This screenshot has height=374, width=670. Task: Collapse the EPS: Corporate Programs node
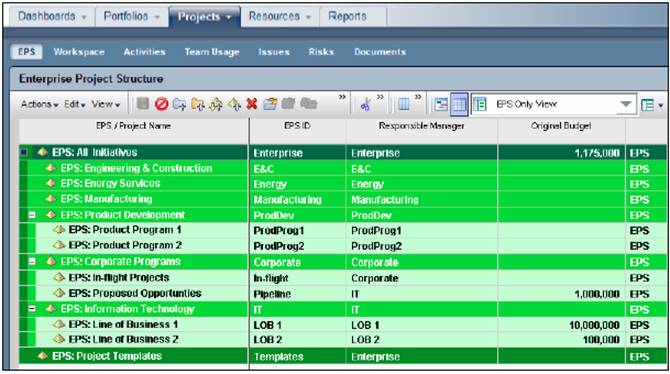(32, 261)
